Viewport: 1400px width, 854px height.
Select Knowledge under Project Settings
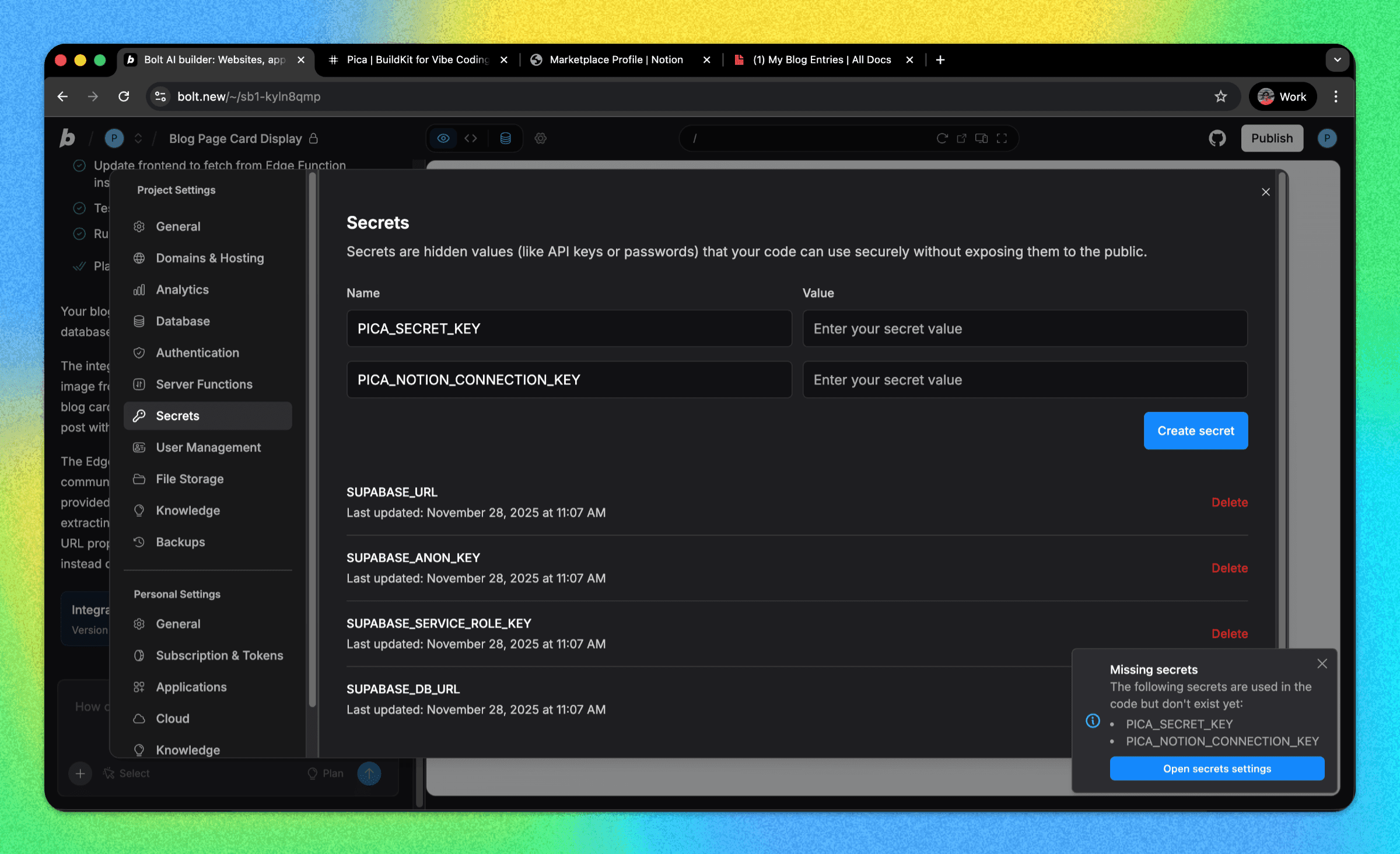click(187, 510)
